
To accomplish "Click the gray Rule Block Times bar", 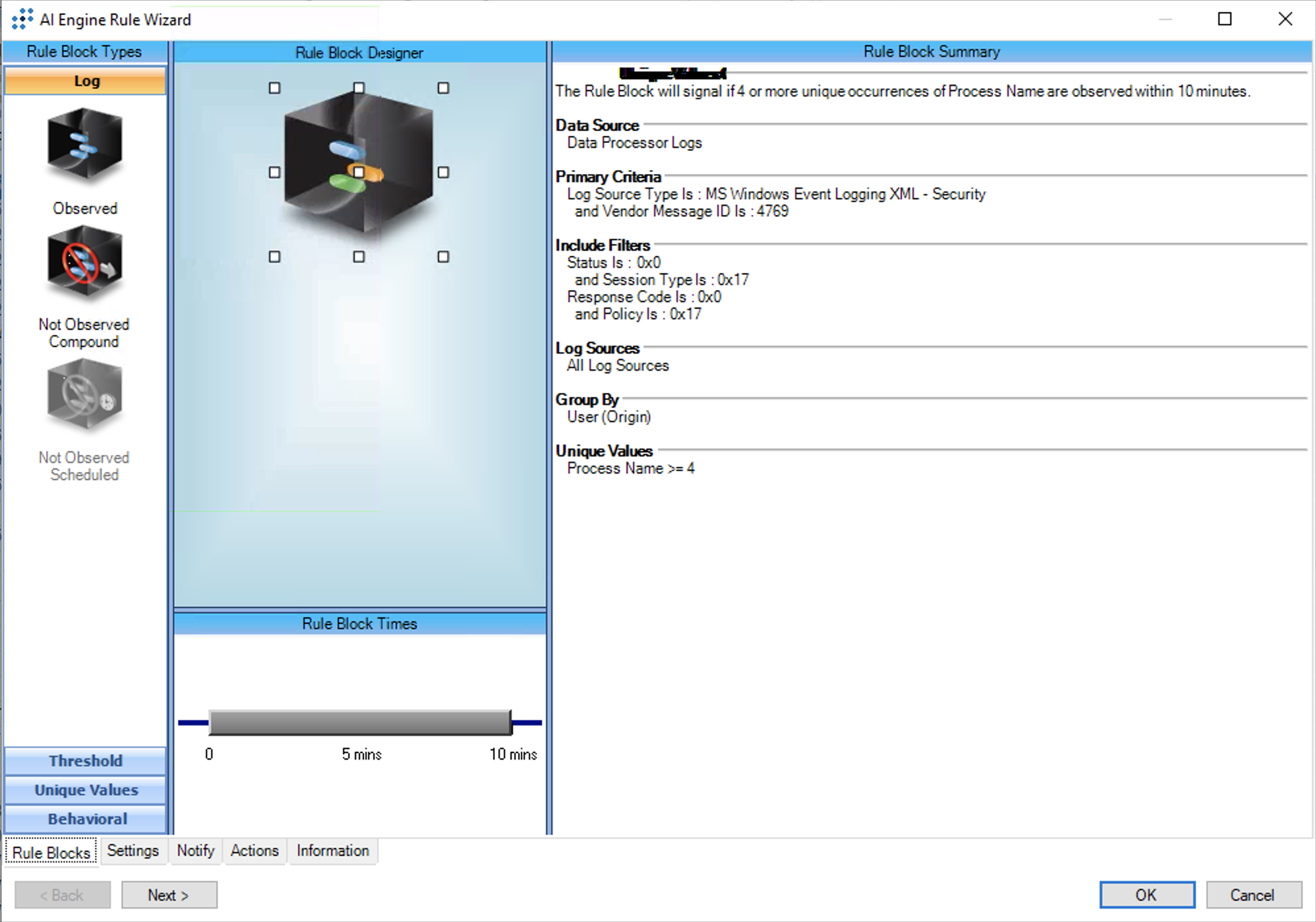I will (360, 723).
